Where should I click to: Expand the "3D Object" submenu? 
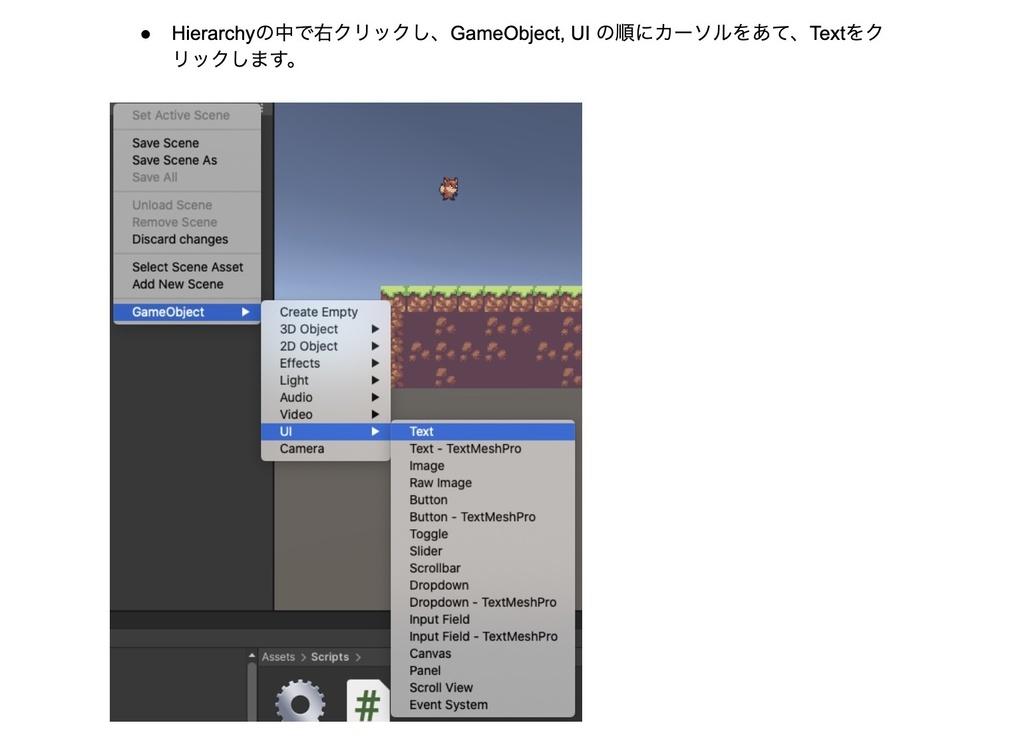308,329
